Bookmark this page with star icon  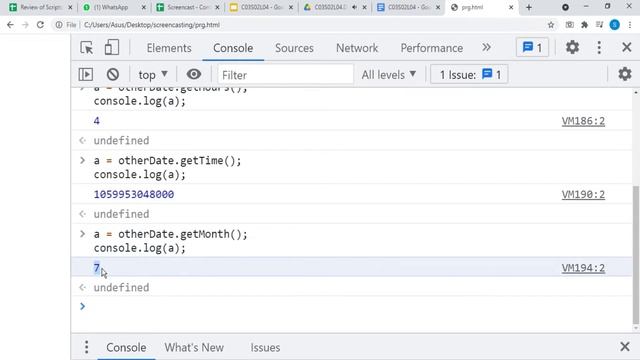[551, 25]
